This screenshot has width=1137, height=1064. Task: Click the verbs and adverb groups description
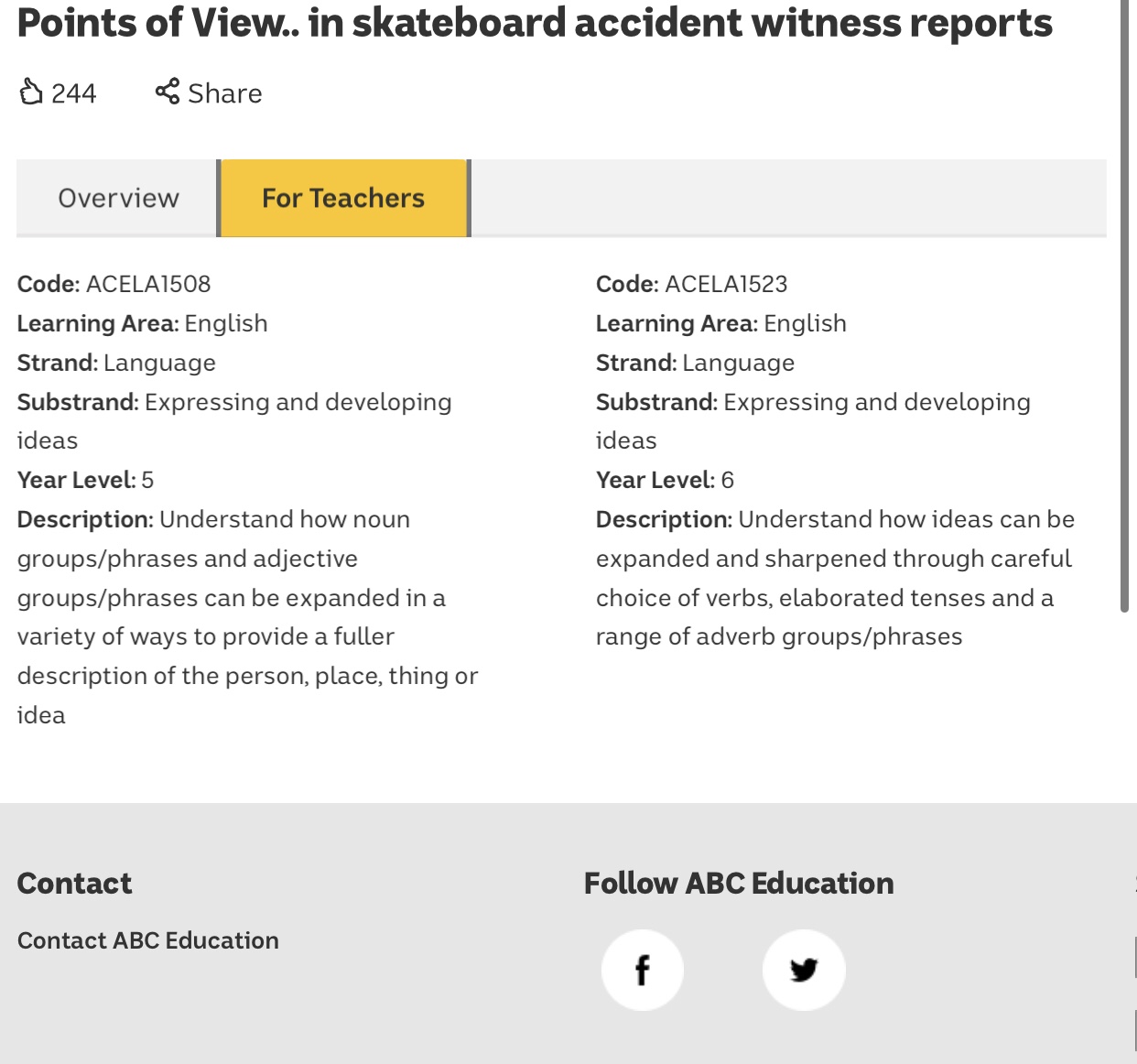(833, 578)
